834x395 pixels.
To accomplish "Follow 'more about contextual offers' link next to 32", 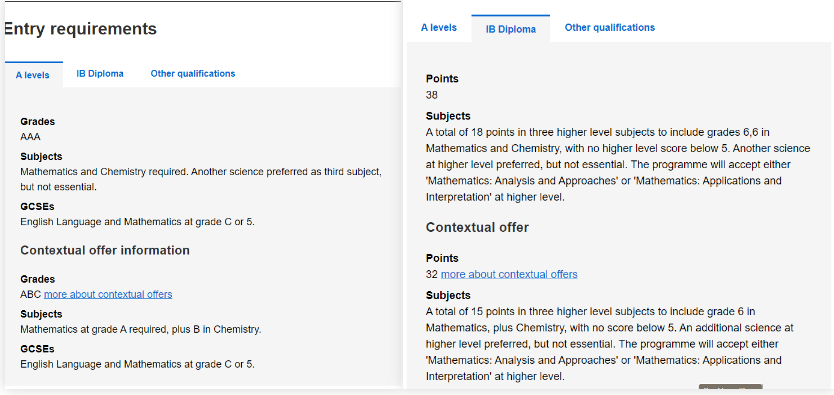I will point(509,274).
